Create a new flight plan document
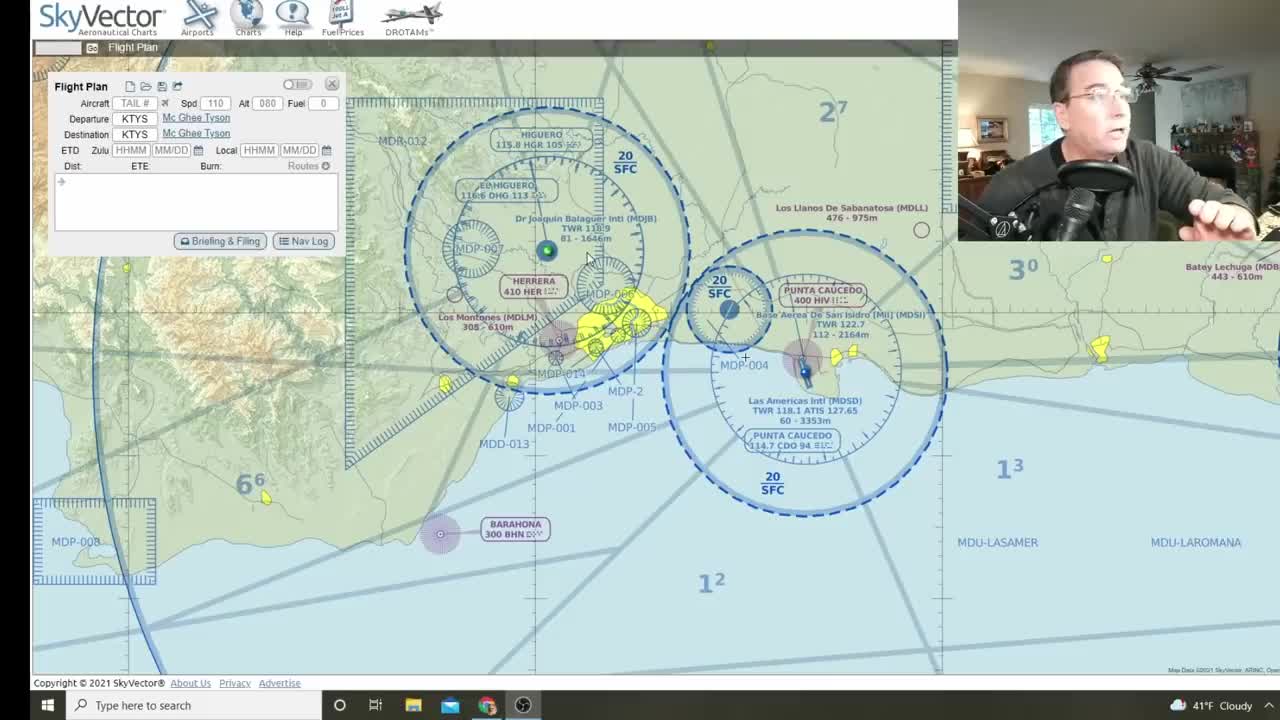Viewport: 1280px width, 720px height. pos(130,87)
